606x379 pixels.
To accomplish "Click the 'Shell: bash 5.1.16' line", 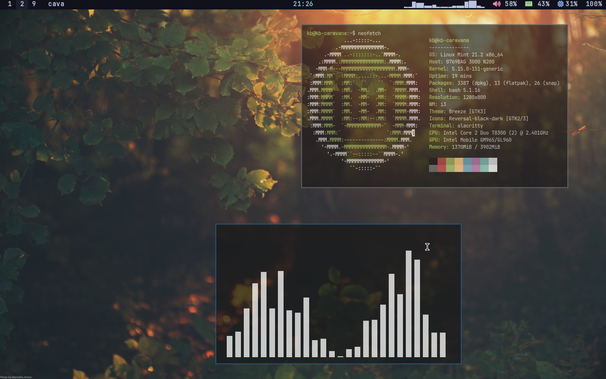I will click(x=454, y=90).
